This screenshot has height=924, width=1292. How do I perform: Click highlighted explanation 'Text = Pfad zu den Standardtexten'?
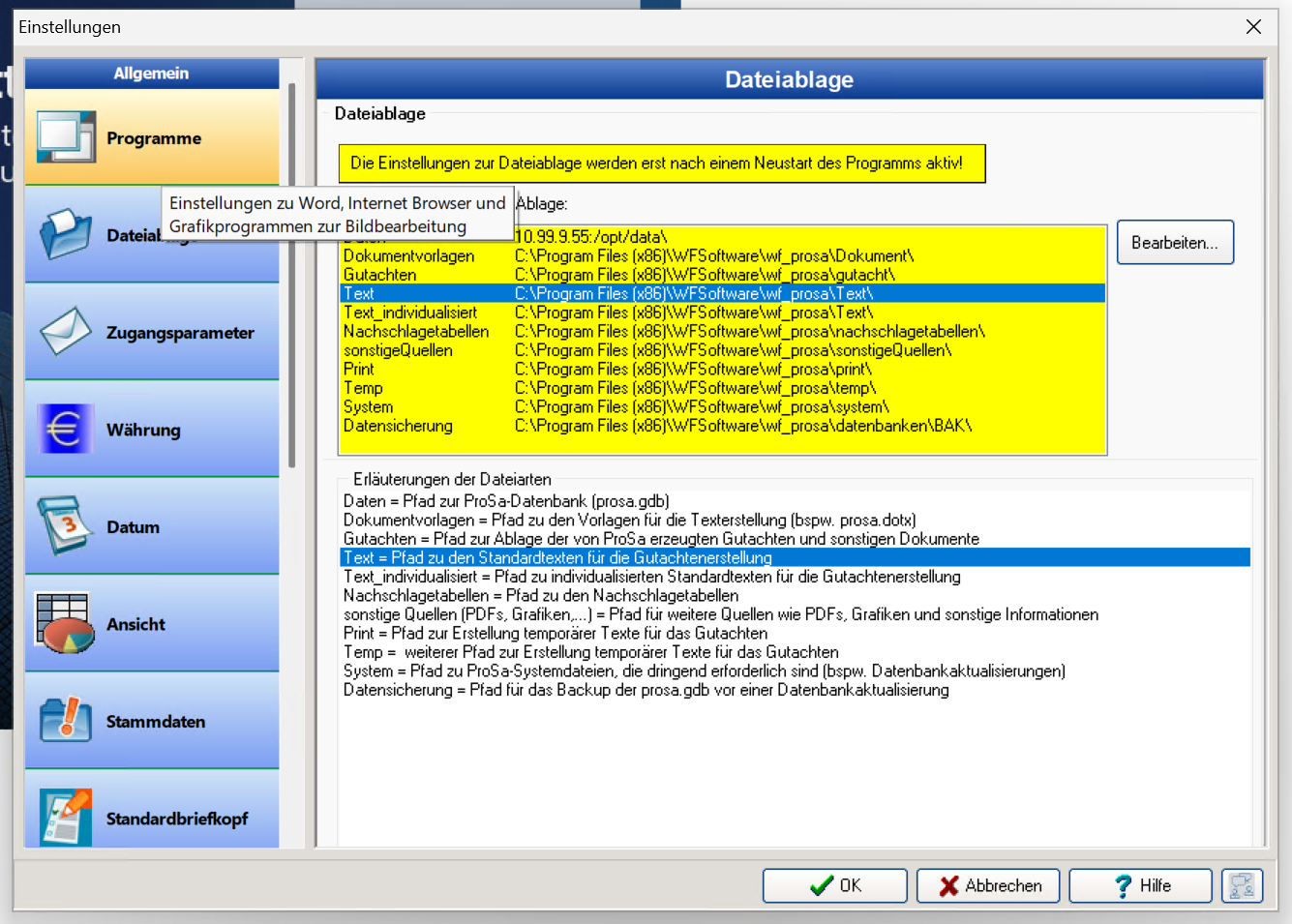tap(795, 557)
